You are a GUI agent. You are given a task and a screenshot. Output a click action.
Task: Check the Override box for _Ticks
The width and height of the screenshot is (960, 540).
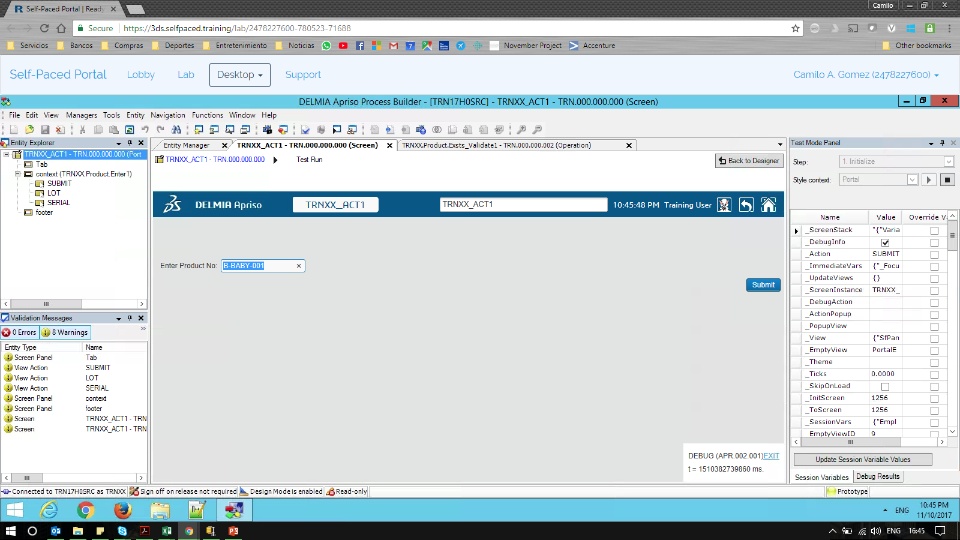pyautogui.click(x=934, y=375)
